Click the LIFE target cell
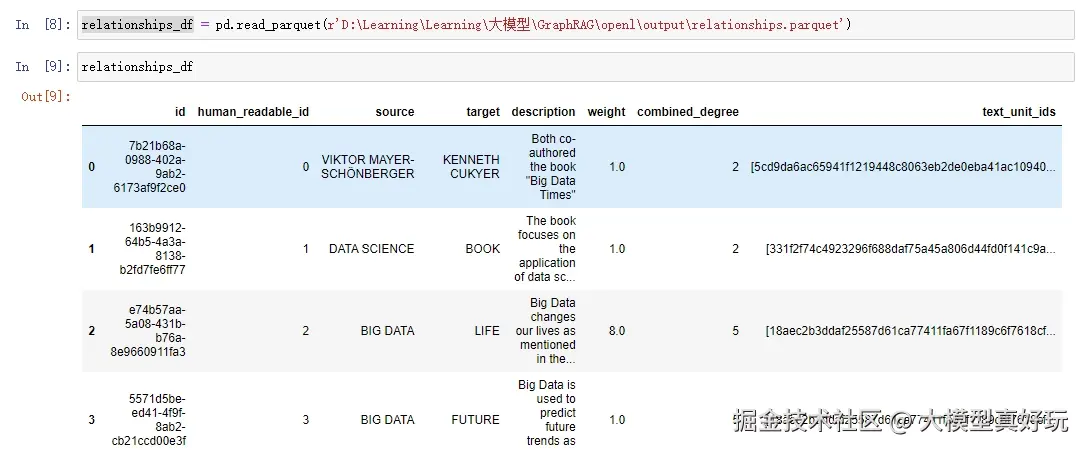Image resolution: width=1084 pixels, height=450 pixels. pos(487,331)
